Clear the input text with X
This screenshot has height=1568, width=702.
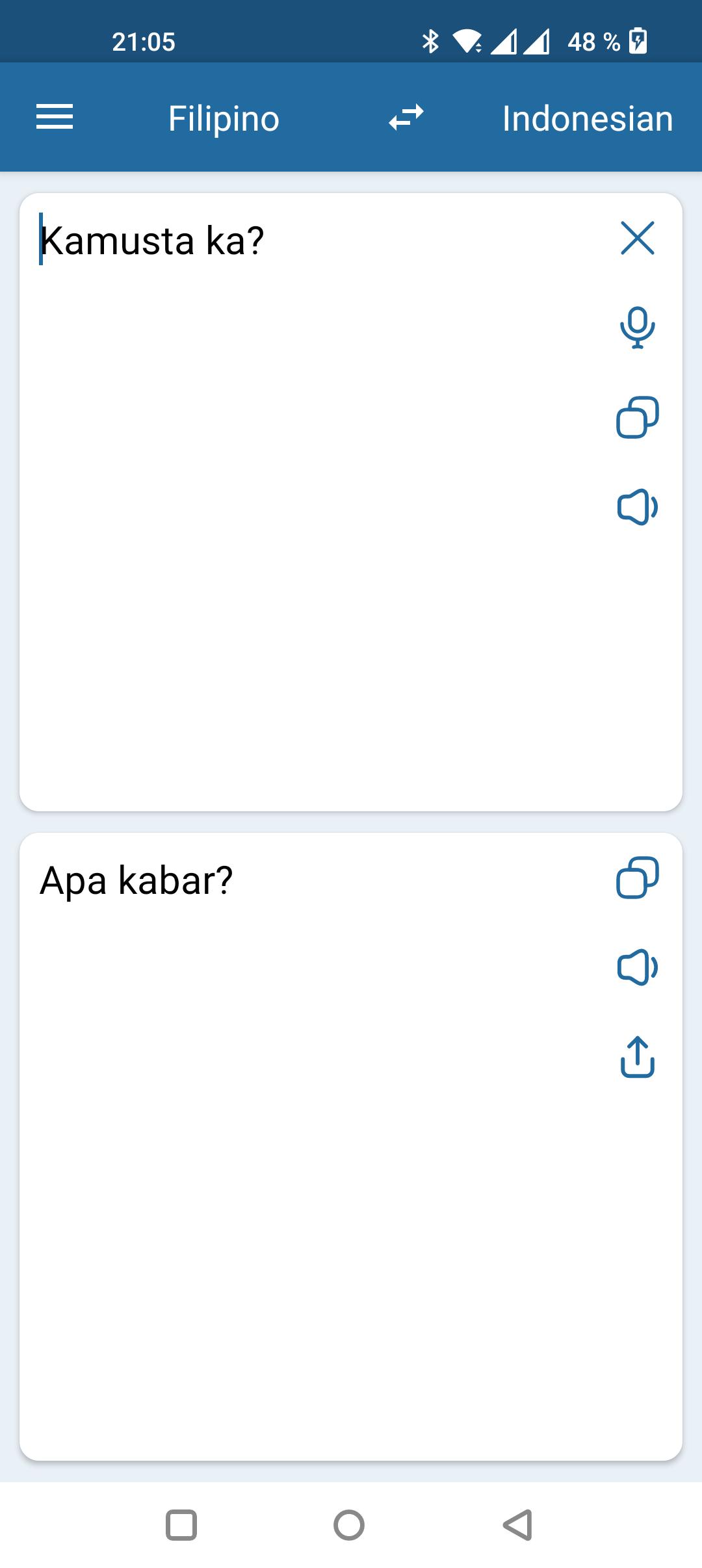(x=638, y=238)
